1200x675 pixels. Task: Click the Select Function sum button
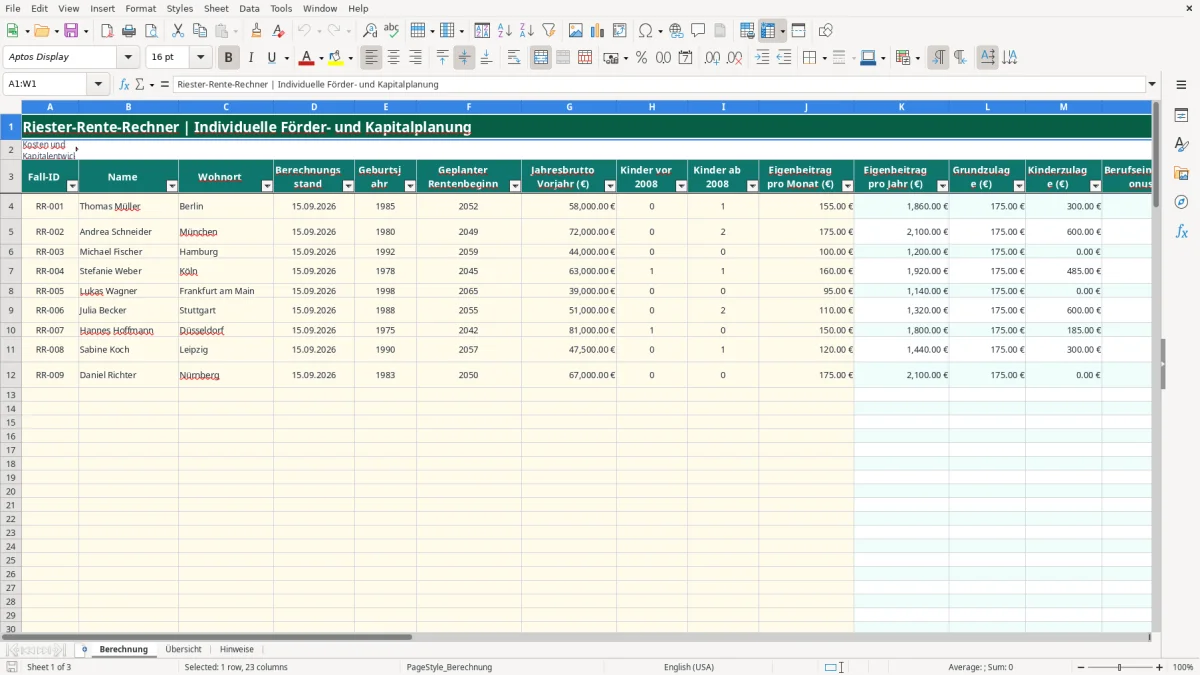(x=139, y=85)
